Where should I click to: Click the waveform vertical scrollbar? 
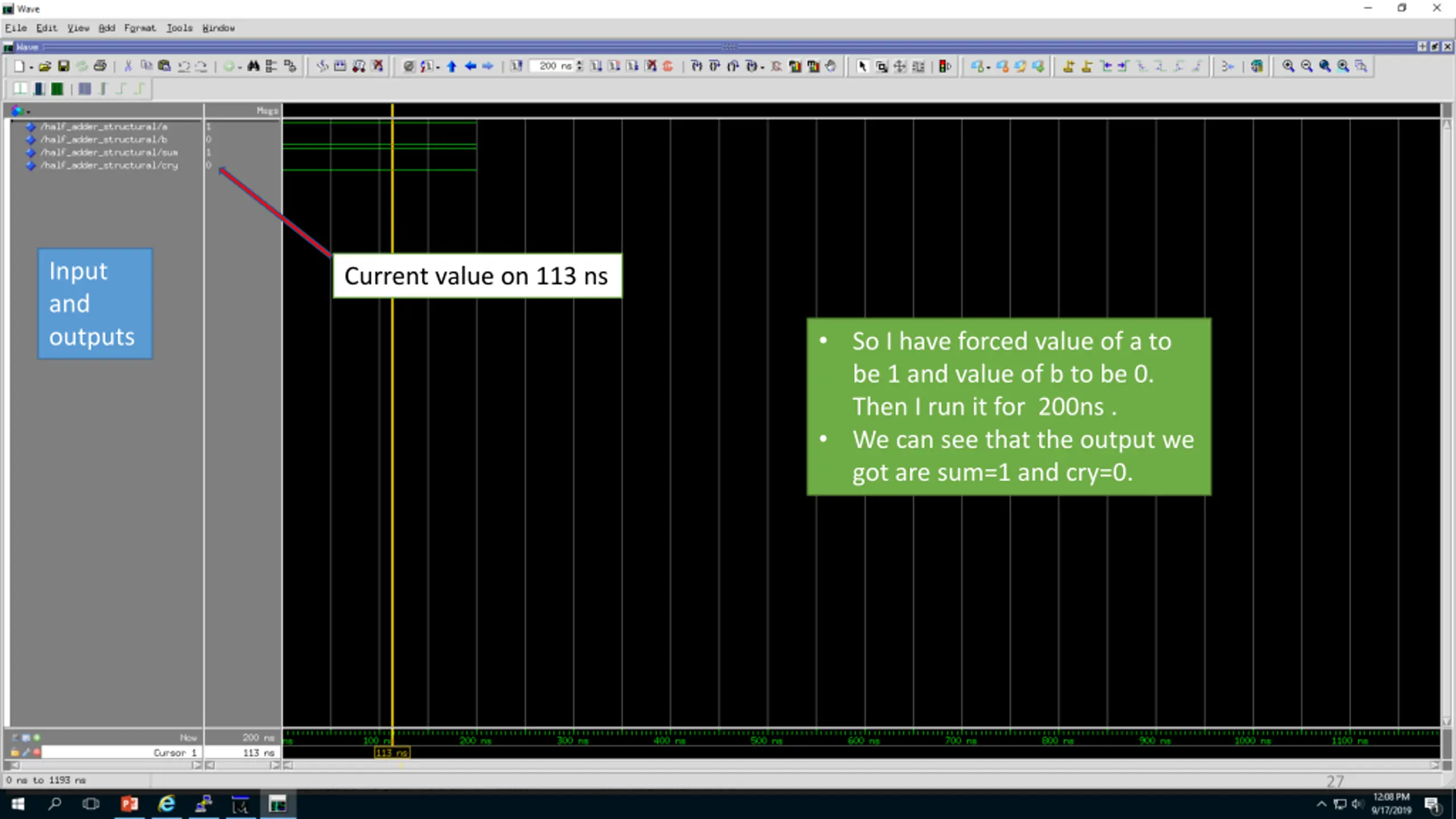pyautogui.click(x=1447, y=423)
